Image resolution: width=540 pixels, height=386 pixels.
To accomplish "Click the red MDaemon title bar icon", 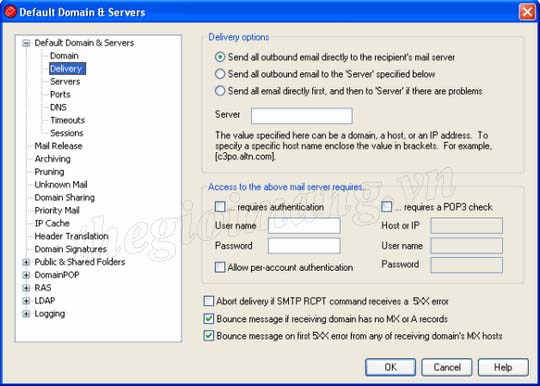I will point(10,11).
